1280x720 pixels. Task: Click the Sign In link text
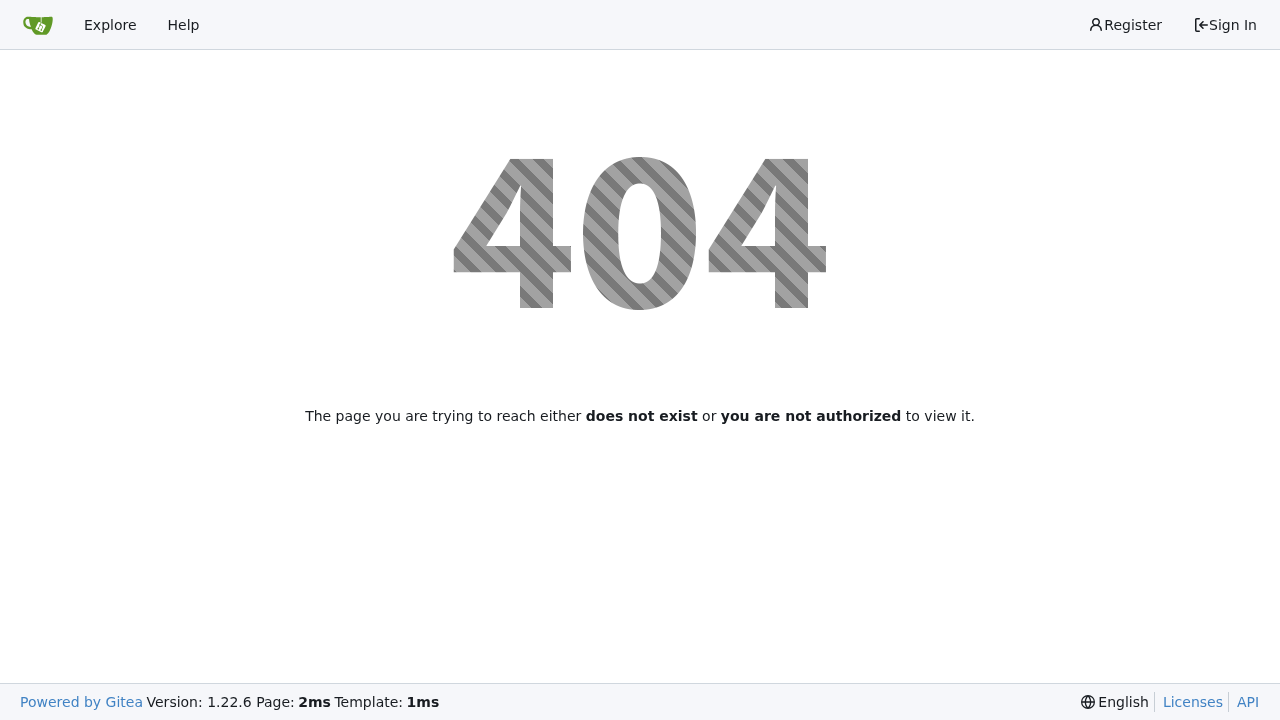point(1233,25)
